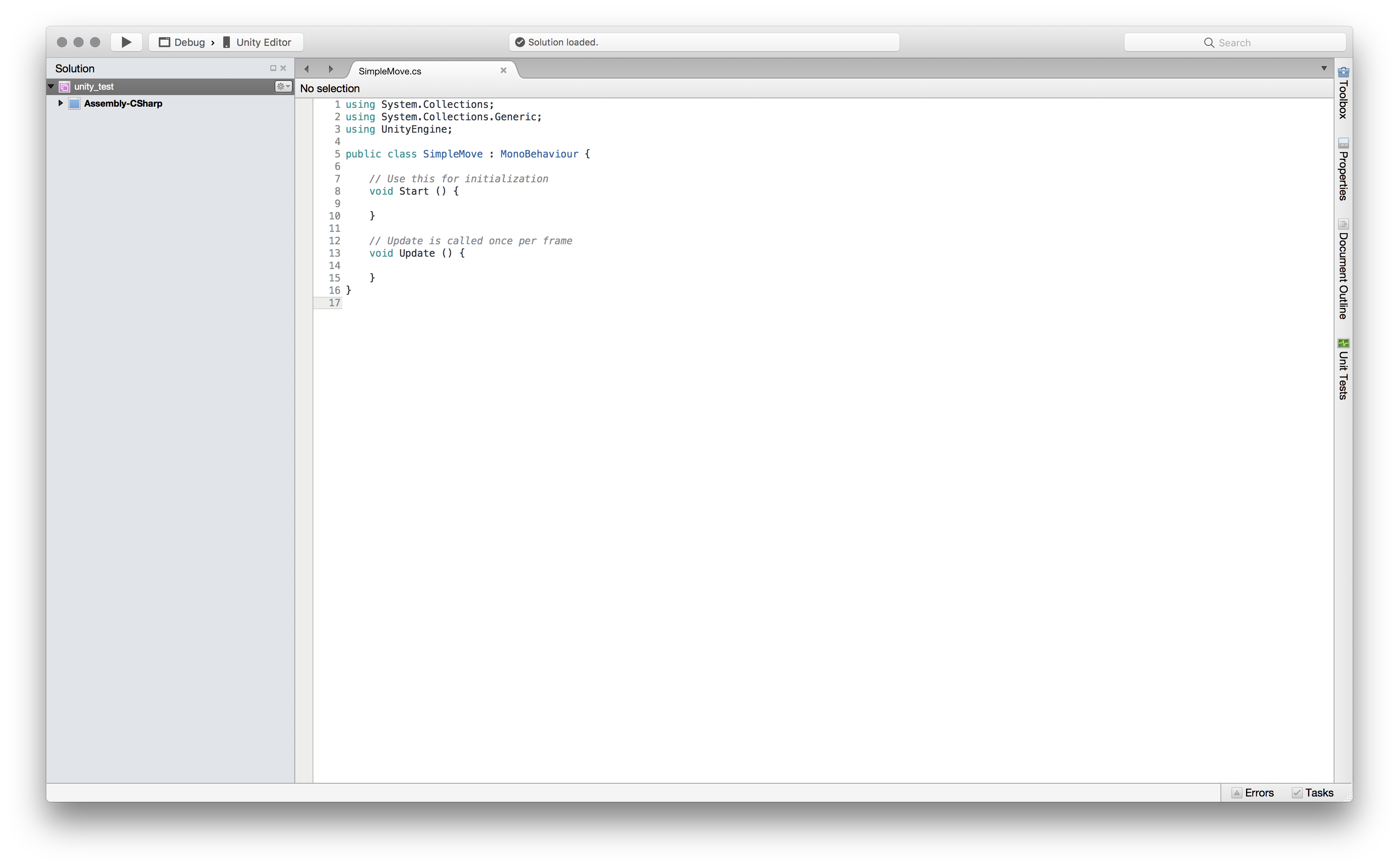
Task: Place cursor on 'void Start ()' line
Action: [x=413, y=191]
